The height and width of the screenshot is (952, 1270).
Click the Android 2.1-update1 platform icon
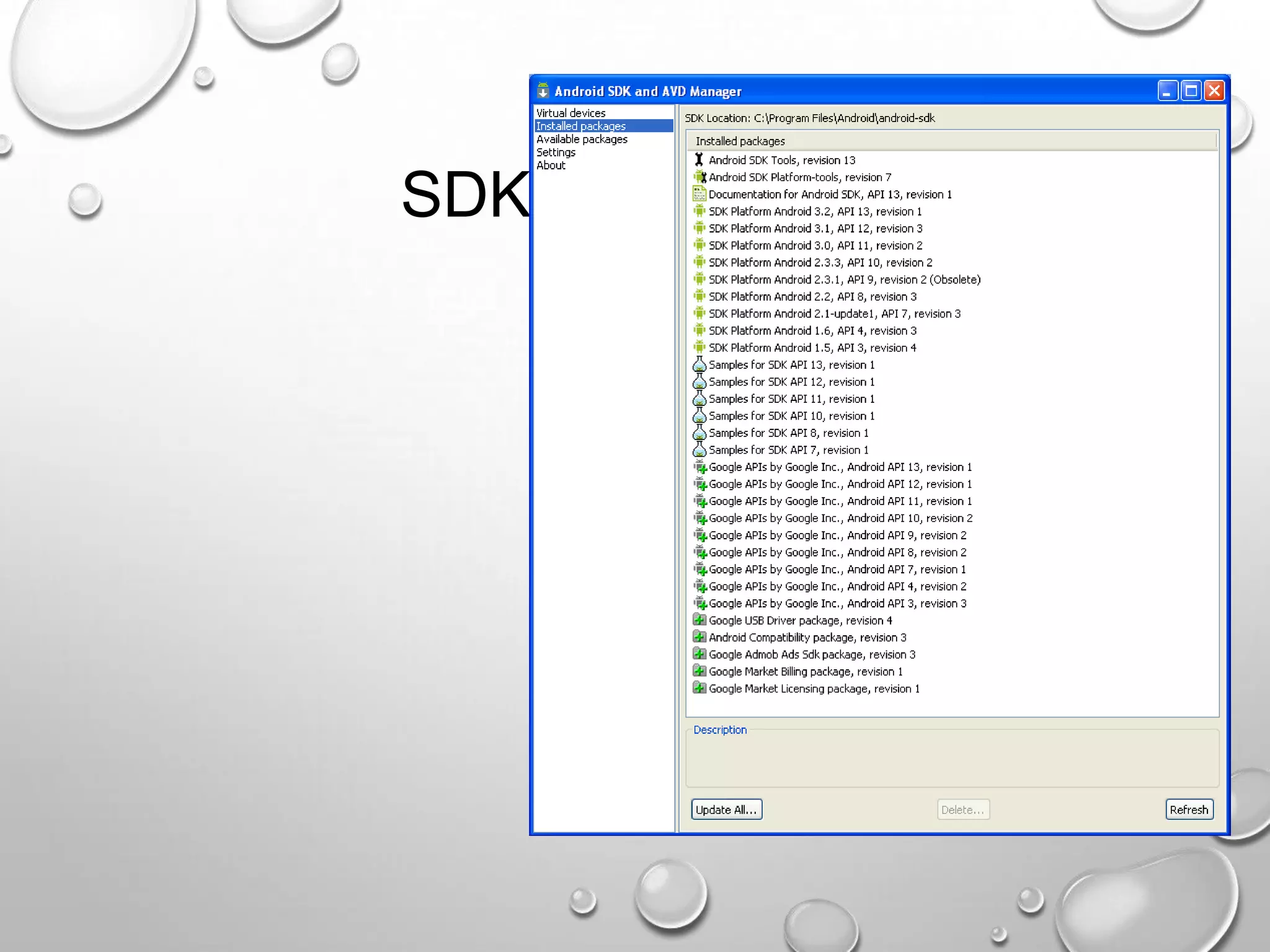click(x=699, y=314)
